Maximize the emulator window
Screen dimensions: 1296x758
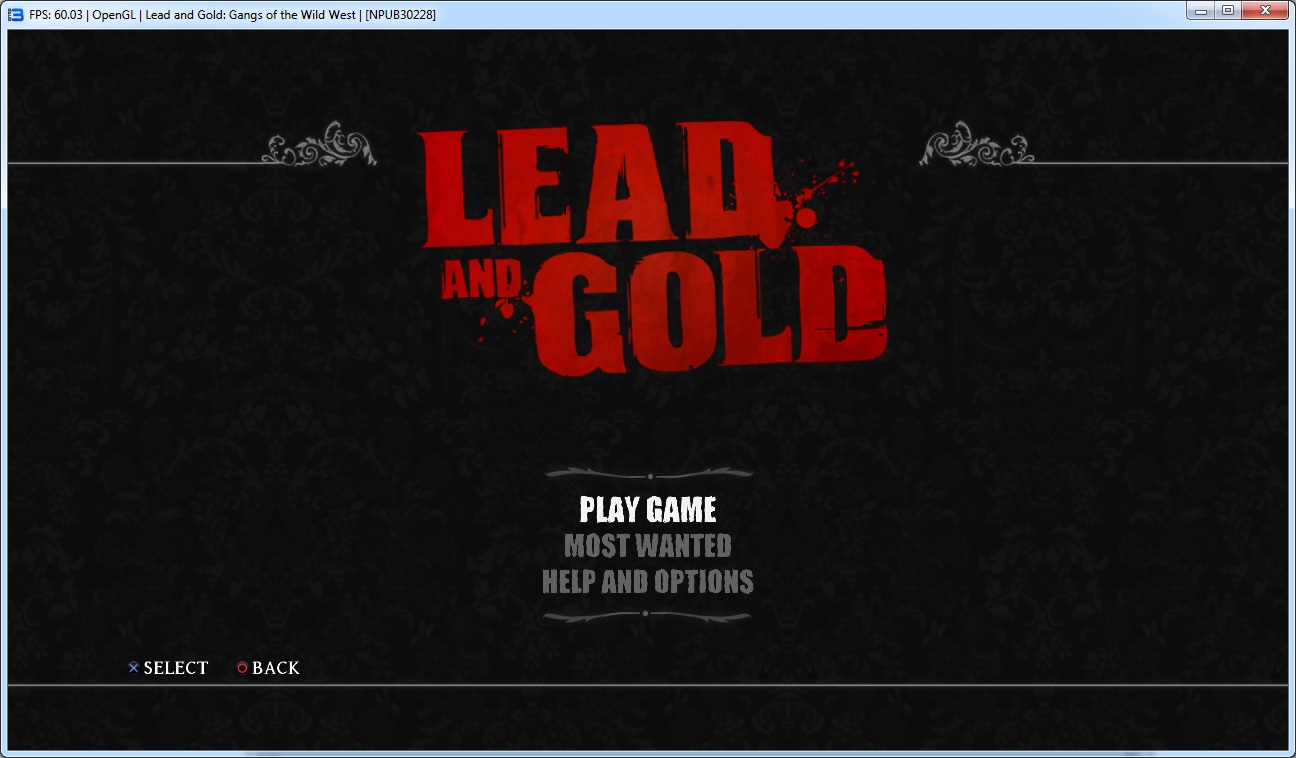click(x=1228, y=10)
